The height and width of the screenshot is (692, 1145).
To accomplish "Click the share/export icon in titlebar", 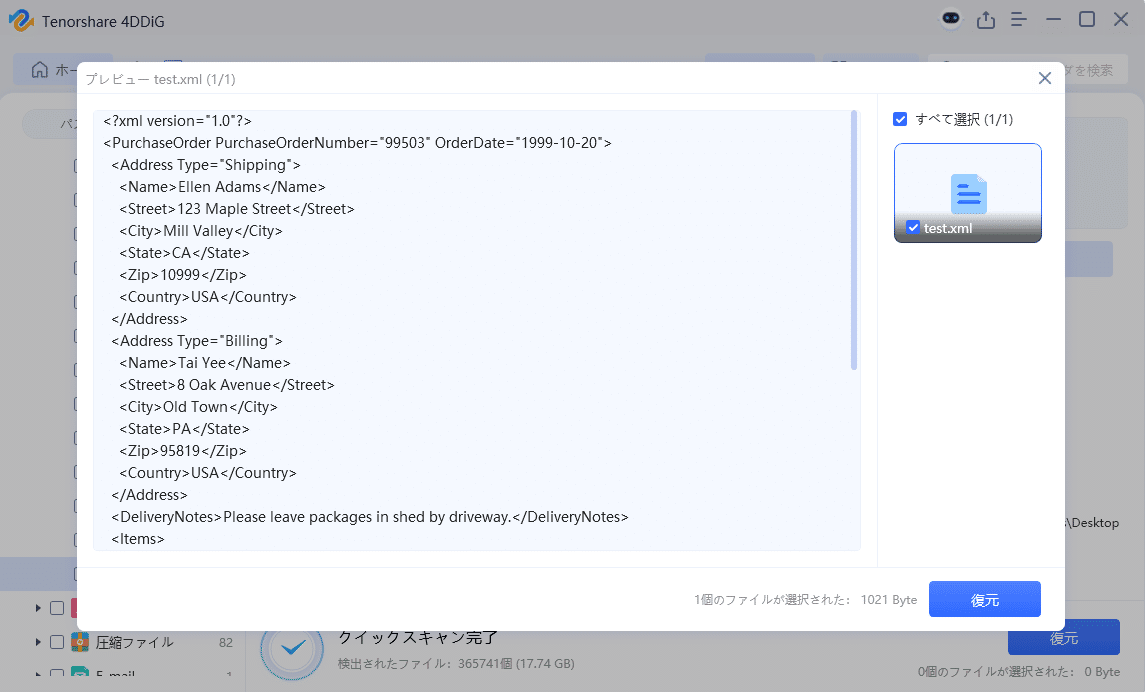I will click(986, 19).
